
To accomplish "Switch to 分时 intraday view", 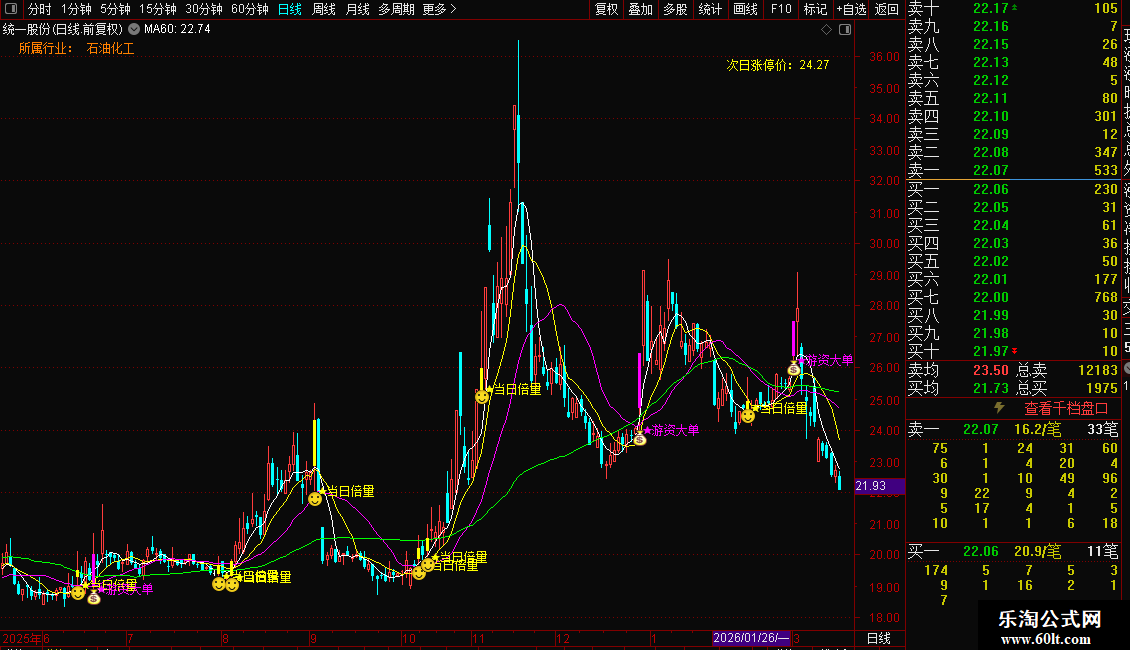I will 40,9.
